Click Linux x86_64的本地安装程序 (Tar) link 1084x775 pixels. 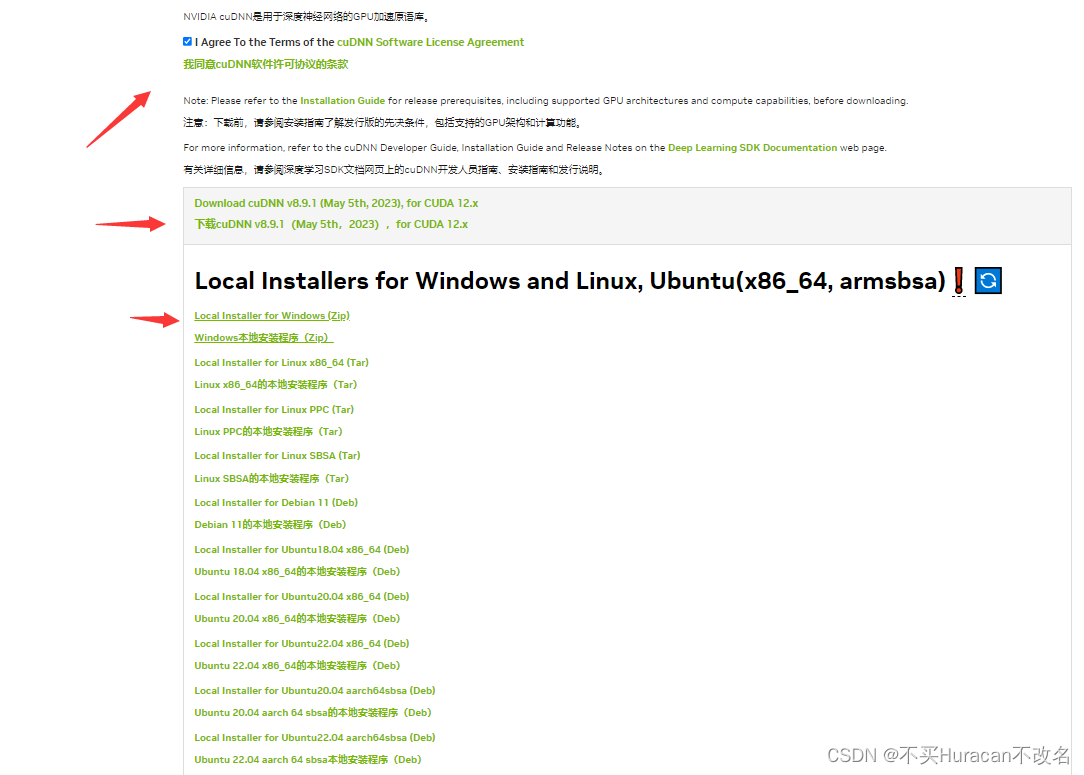pyautogui.click(x=276, y=384)
